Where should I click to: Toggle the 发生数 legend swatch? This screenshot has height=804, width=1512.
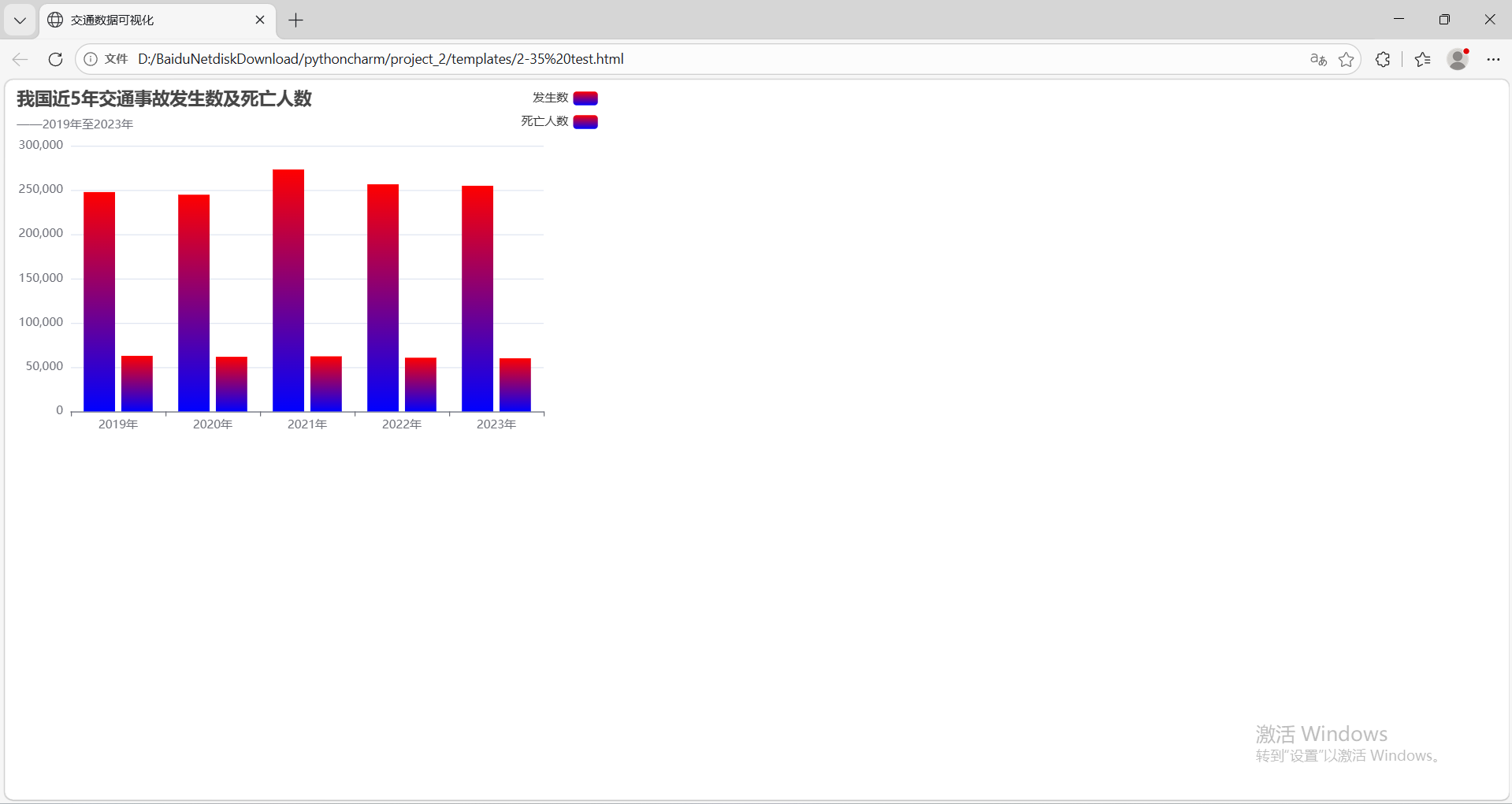(585, 98)
